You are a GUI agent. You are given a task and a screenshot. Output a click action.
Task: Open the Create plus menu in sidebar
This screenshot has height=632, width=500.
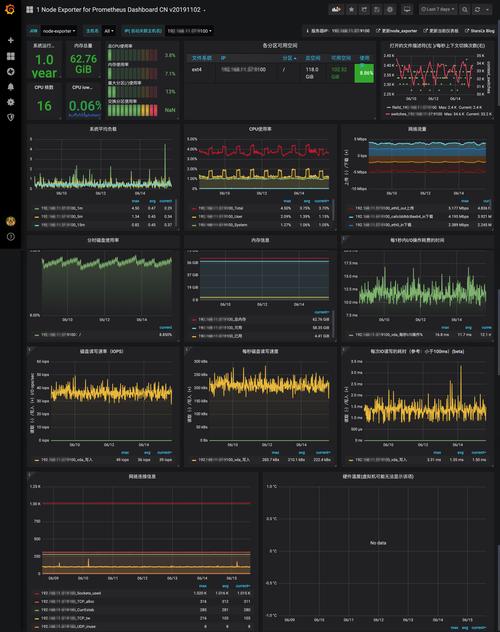coord(11,40)
